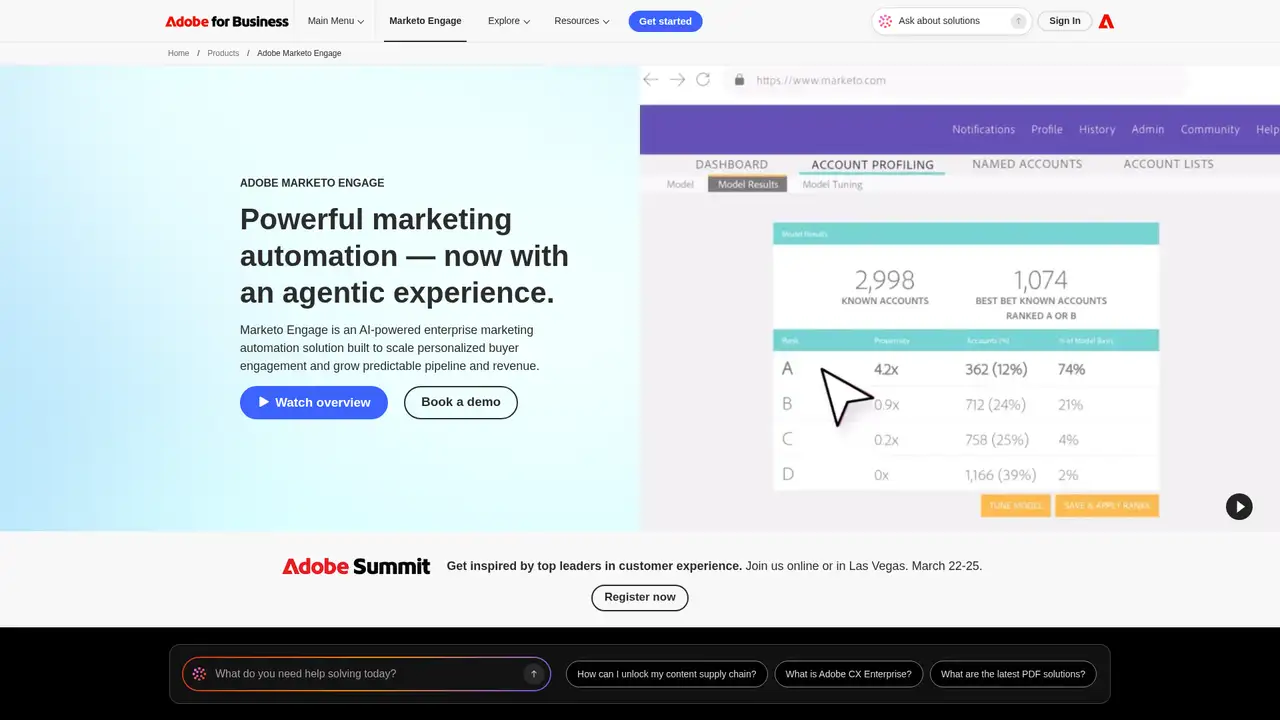Open the Explore dropdown menu
The height and width of the screenshot is (720, 1280).
(509, 21)
